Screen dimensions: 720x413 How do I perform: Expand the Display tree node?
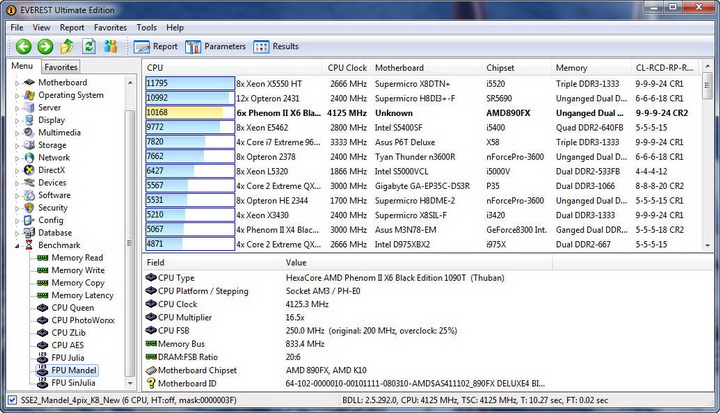pyautogui.click(x=17, y=120)
